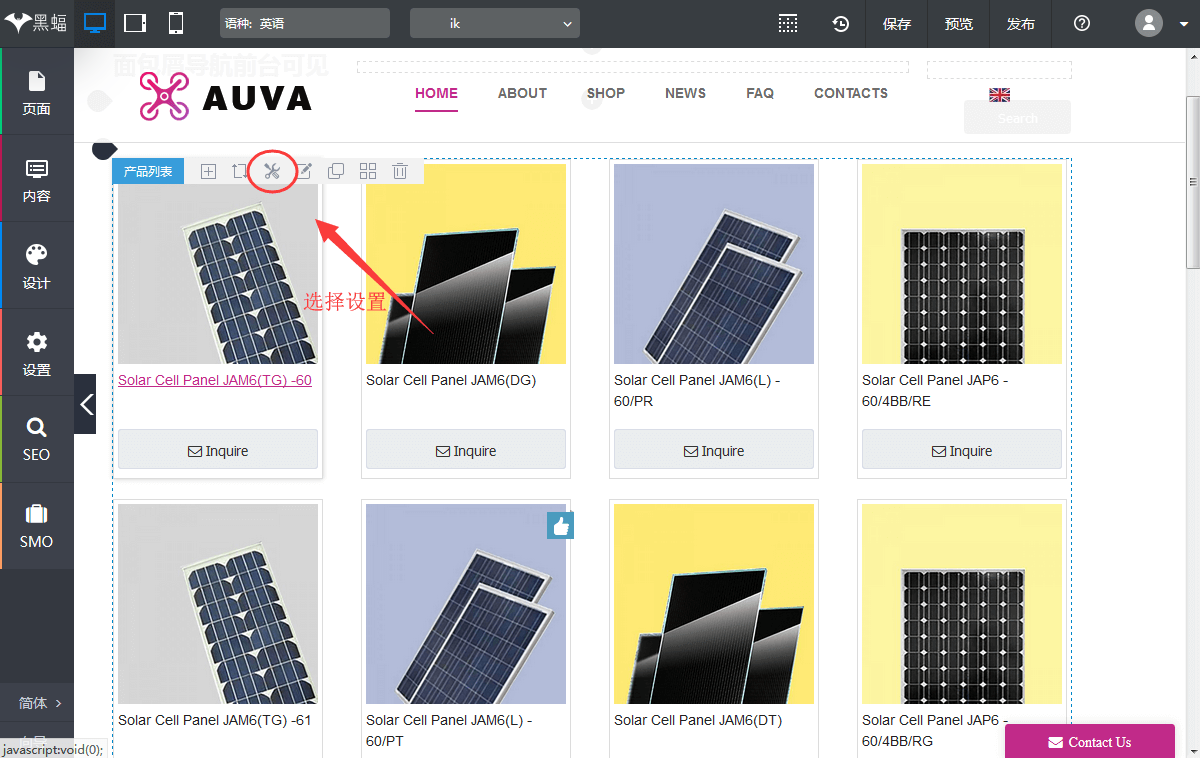Screen dimensions: 1200x758
Task: Open the help question mark icon
Action: (x=1081, y=24)
